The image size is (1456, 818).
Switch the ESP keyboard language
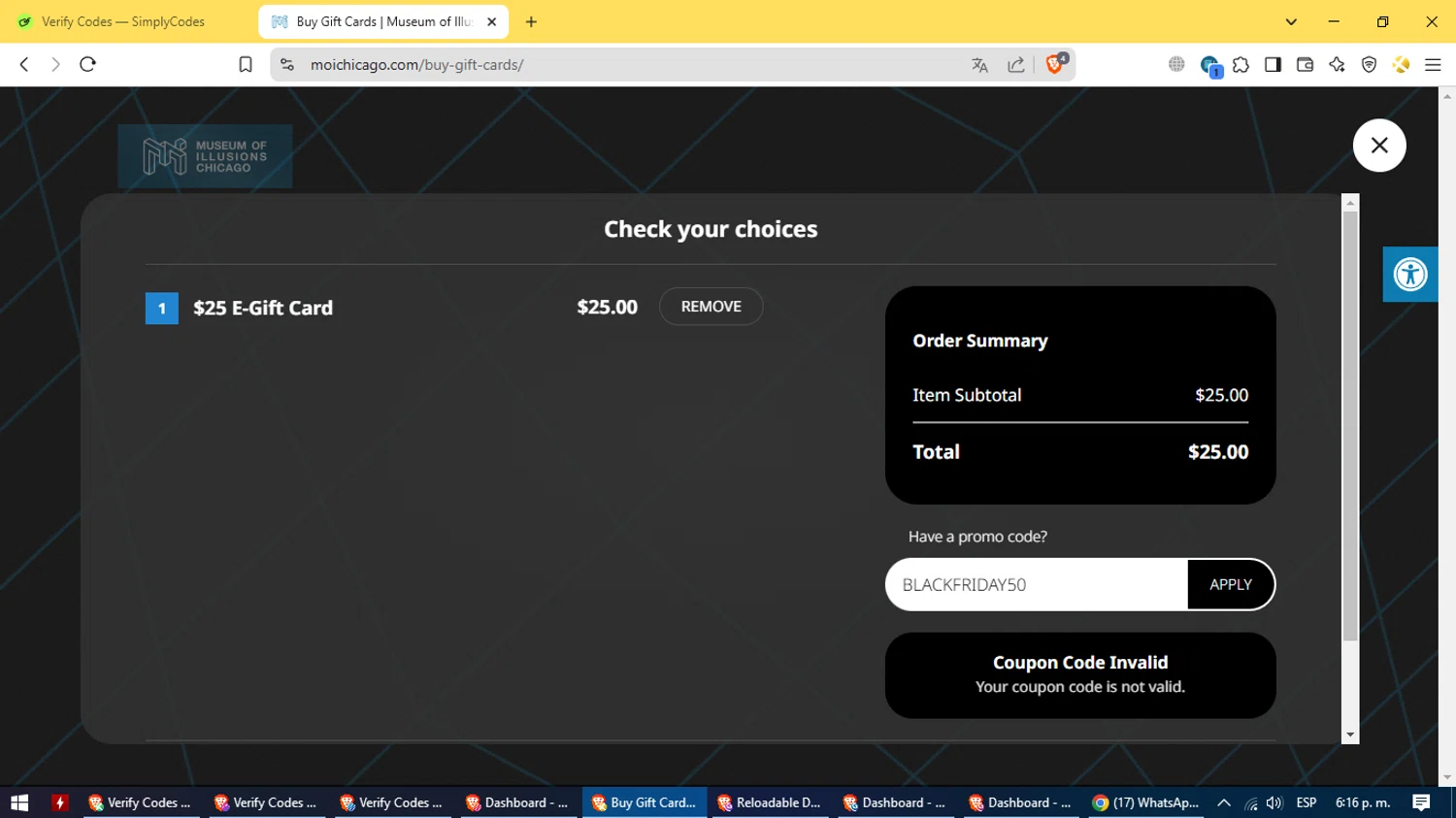click(1307, 802)
